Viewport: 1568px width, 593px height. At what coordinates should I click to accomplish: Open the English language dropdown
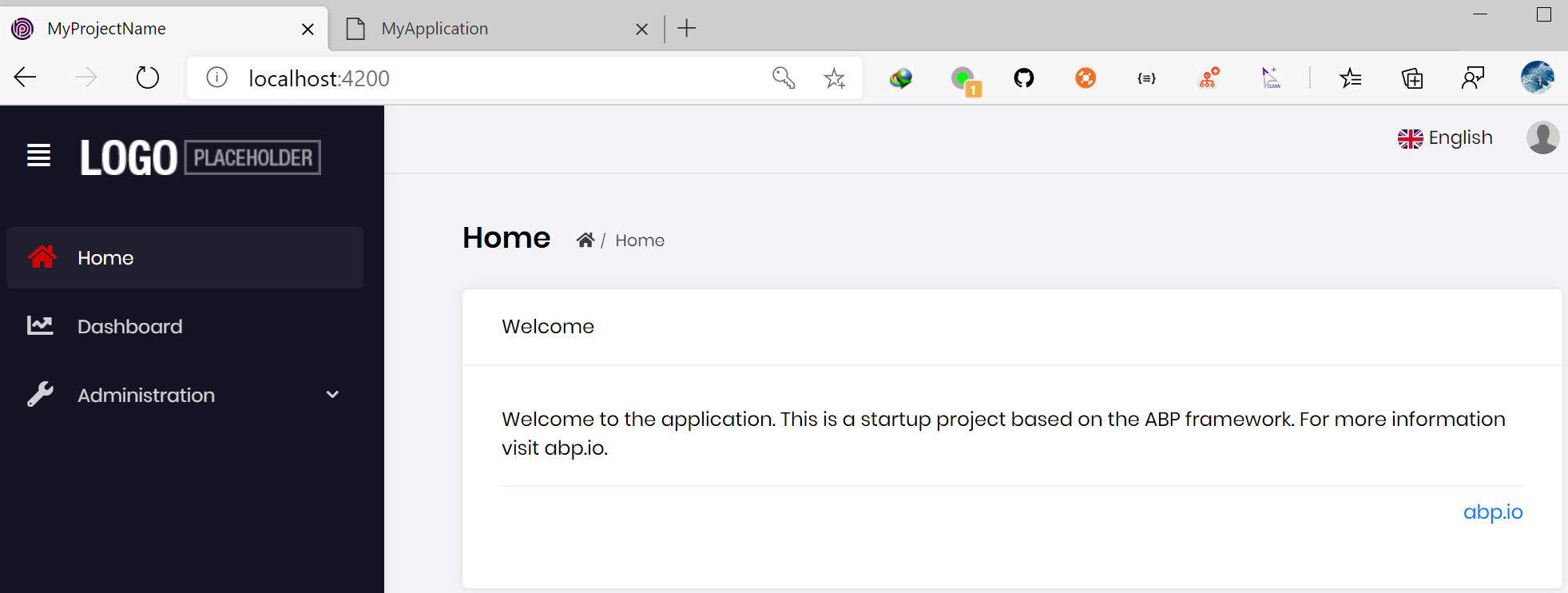(x=1445, y=138)
